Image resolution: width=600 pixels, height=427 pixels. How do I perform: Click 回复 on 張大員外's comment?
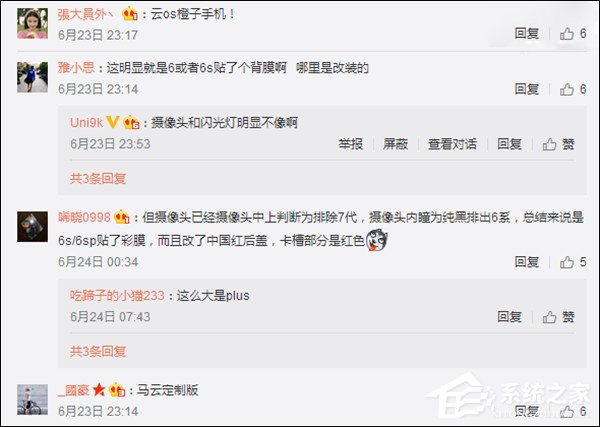click(x=527, y=34)
